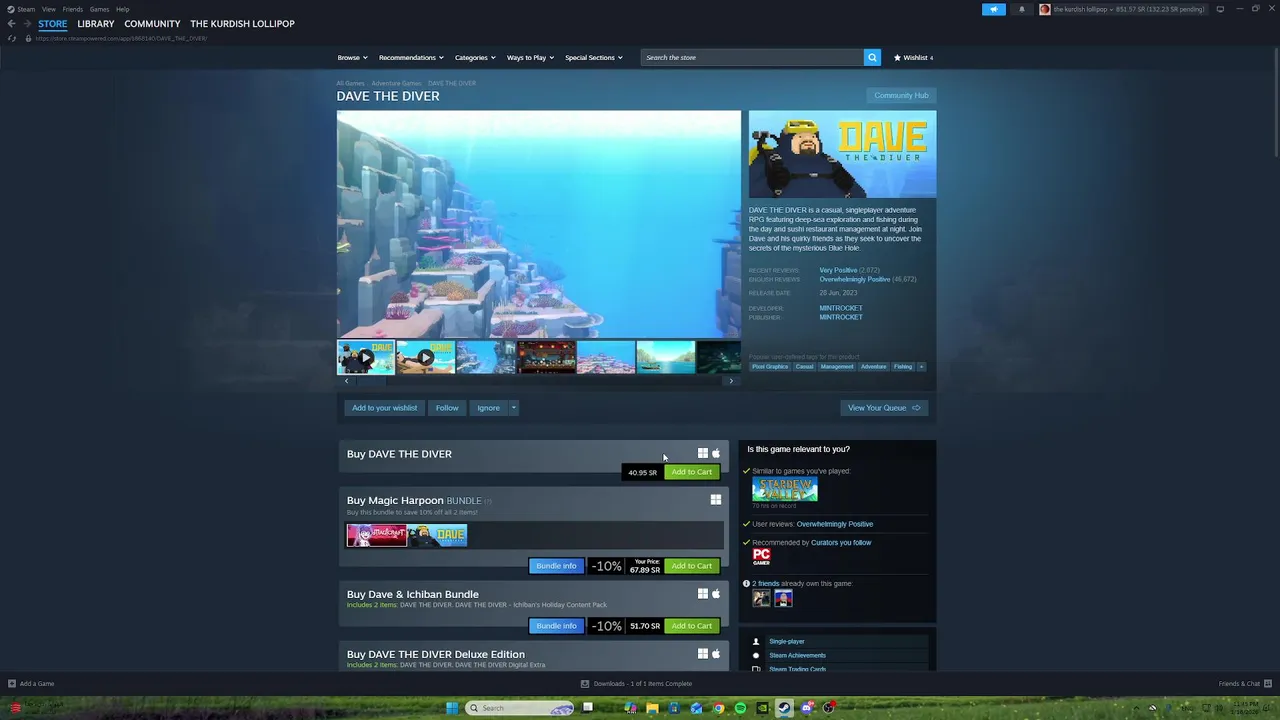The width and height of the screenshot is (1280, 720).
Task: Open the PC Gamer curator logo
Action: point(761,556)
